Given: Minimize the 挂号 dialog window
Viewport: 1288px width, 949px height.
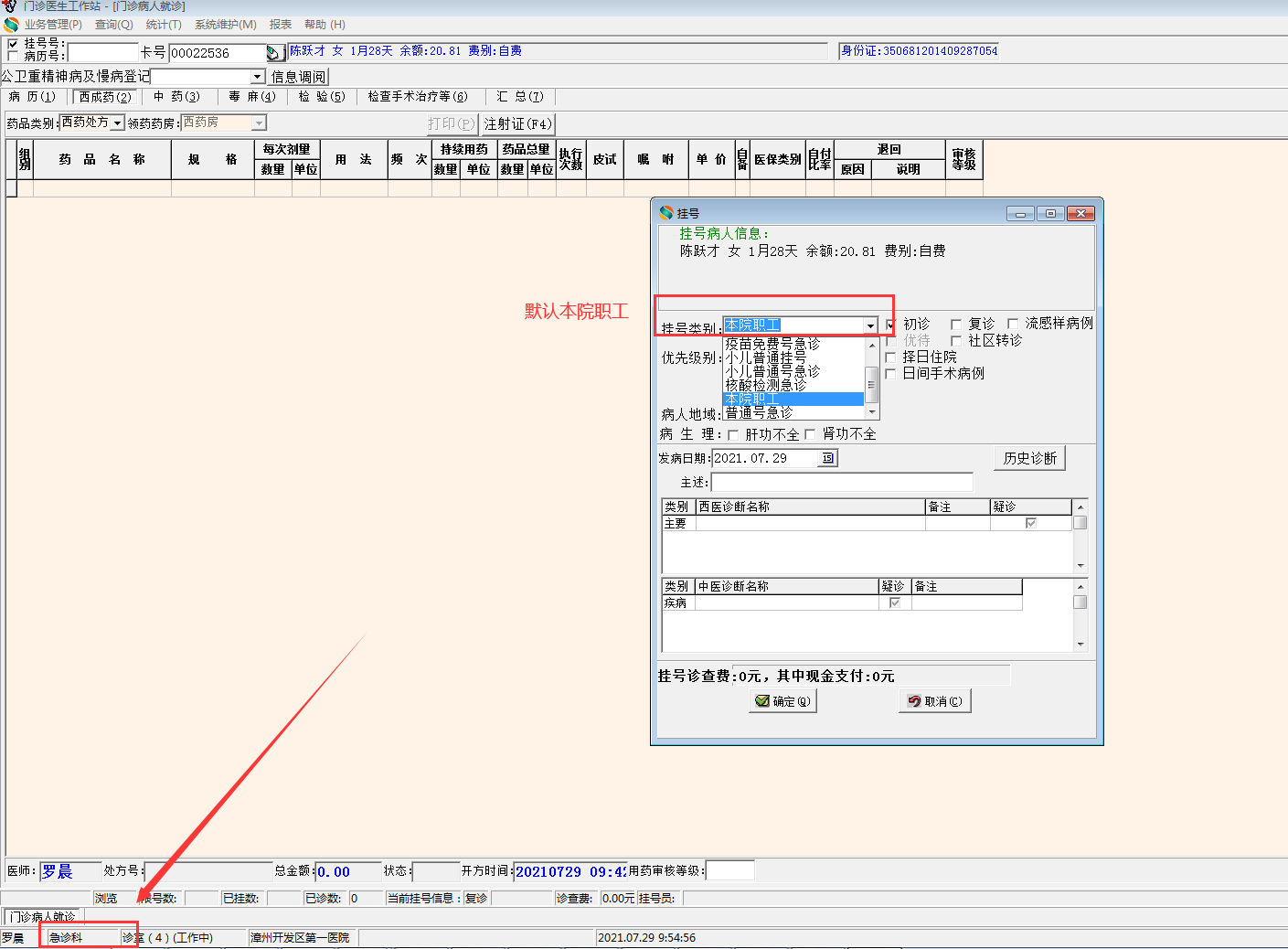Looking at the screenshot, I should click(1020, 213).
